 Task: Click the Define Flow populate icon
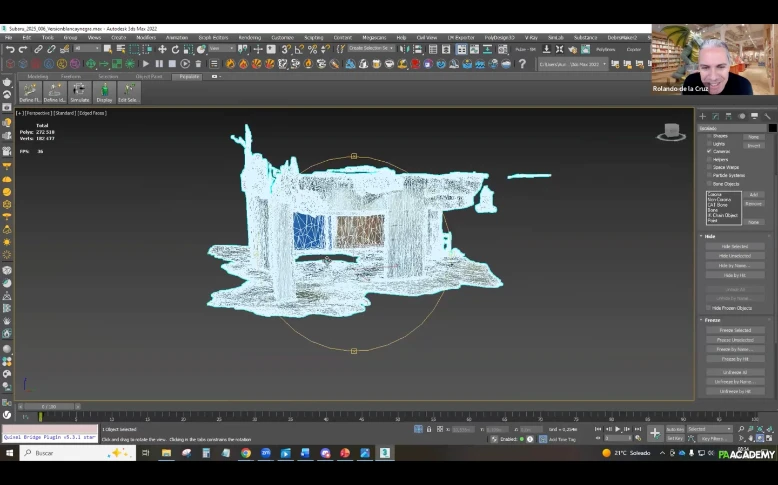tap(28, 92)
